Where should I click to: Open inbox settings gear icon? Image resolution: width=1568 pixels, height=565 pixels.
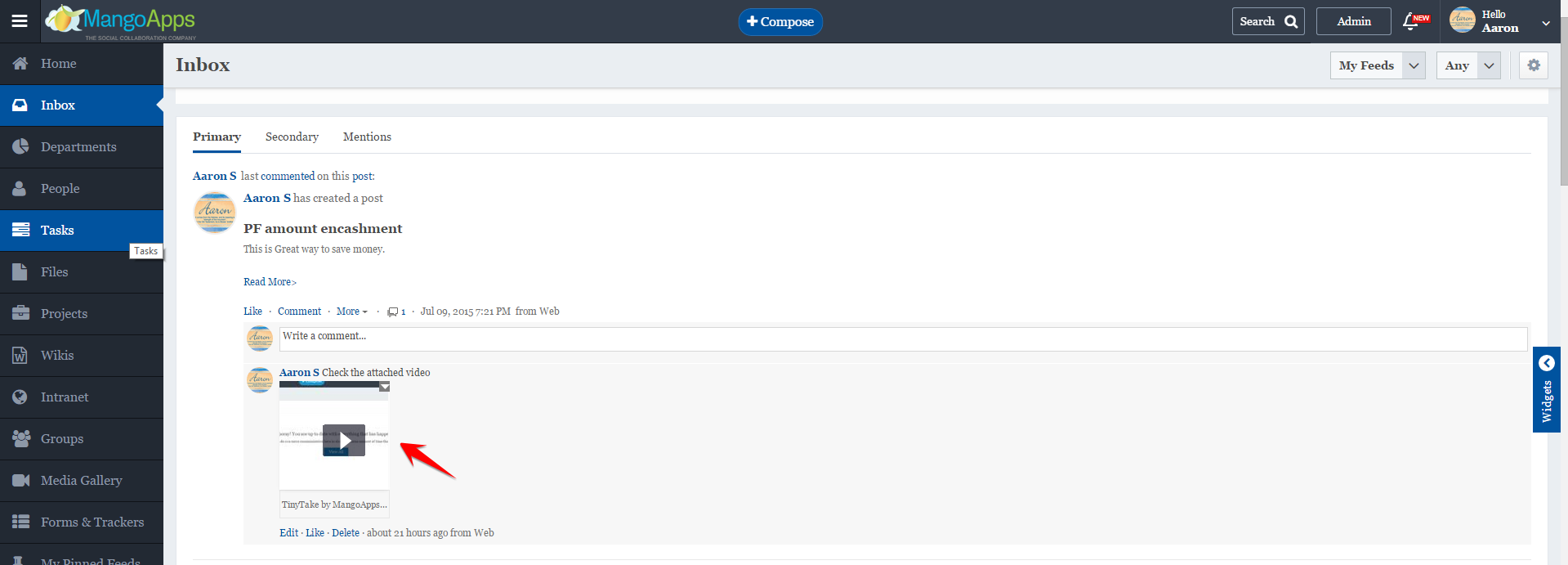tap(1534, 65)
